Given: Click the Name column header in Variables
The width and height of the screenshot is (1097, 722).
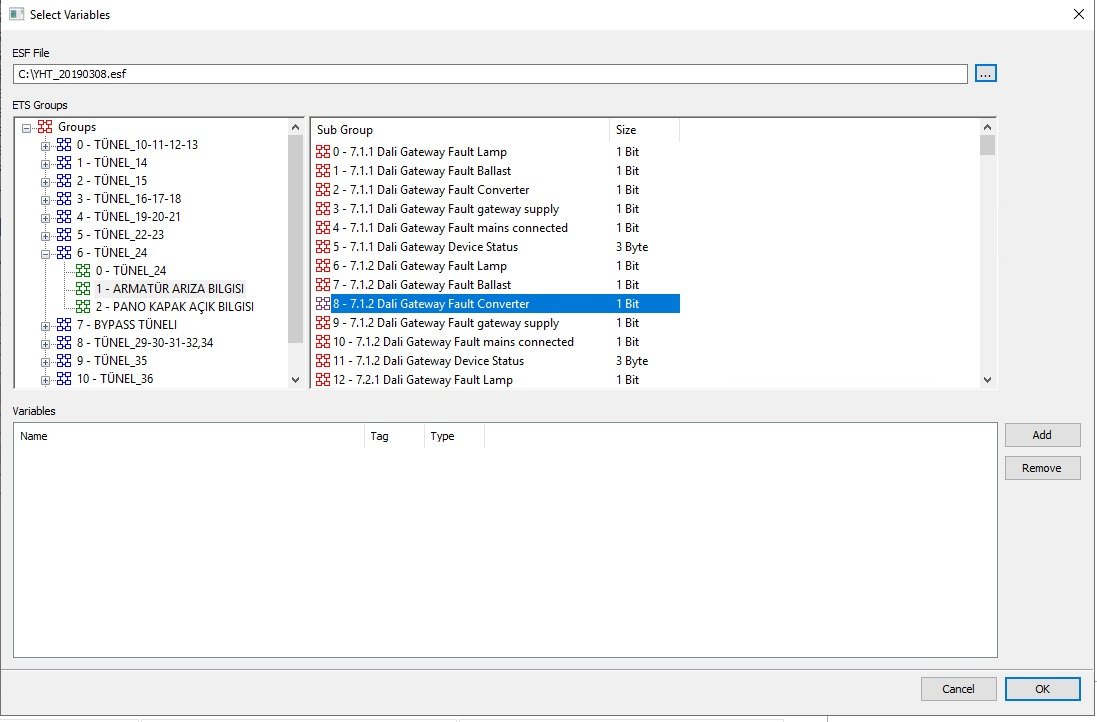Looking at the screenshot, I should click(189, 436).
